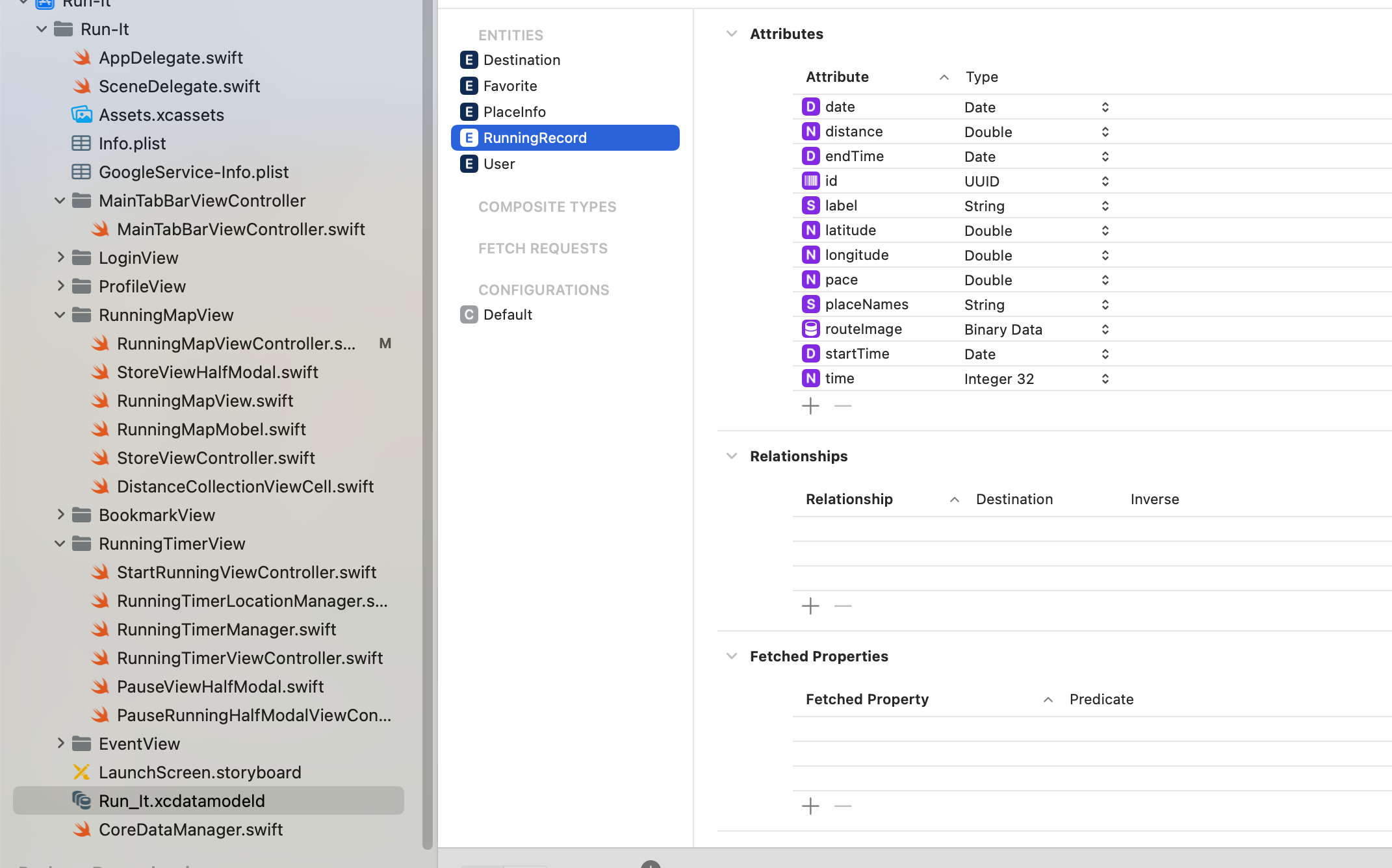This screenshot has width=1392, height=868.
Task: Click the add fetched property plus button
Action: [810, 806]
